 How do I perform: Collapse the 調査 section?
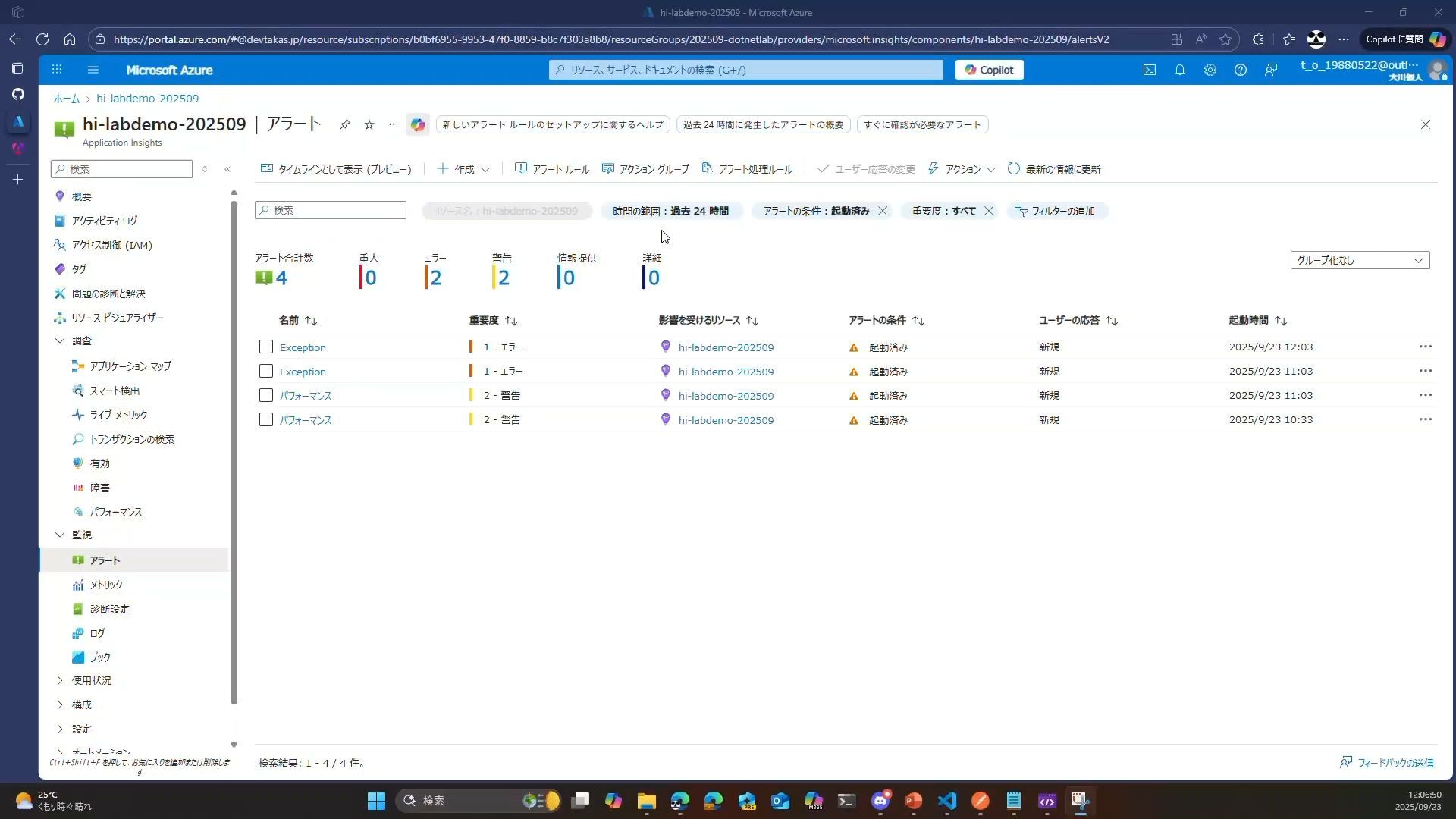[60, 341]
